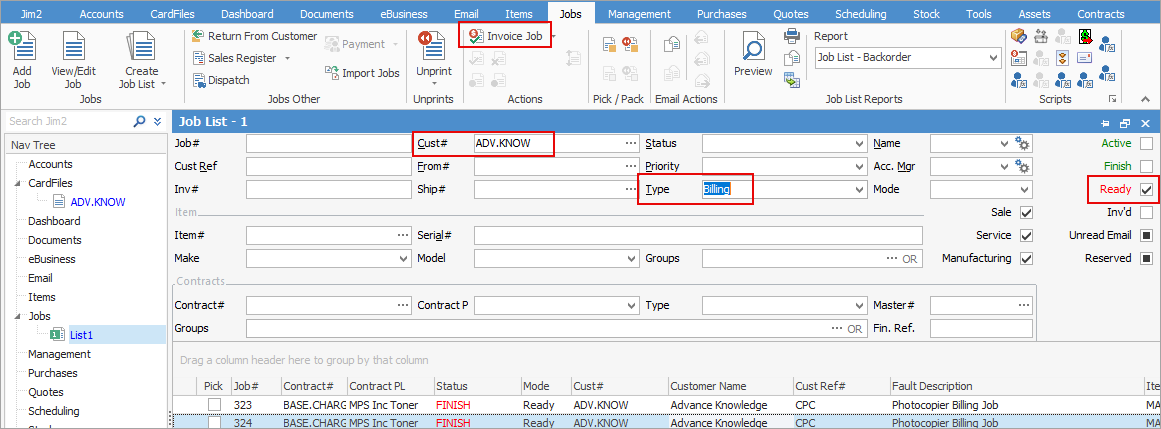Expand the Invoice Job dropdown arrow
This screenshot has height=429, width=1161.
[x=554, y=36]
